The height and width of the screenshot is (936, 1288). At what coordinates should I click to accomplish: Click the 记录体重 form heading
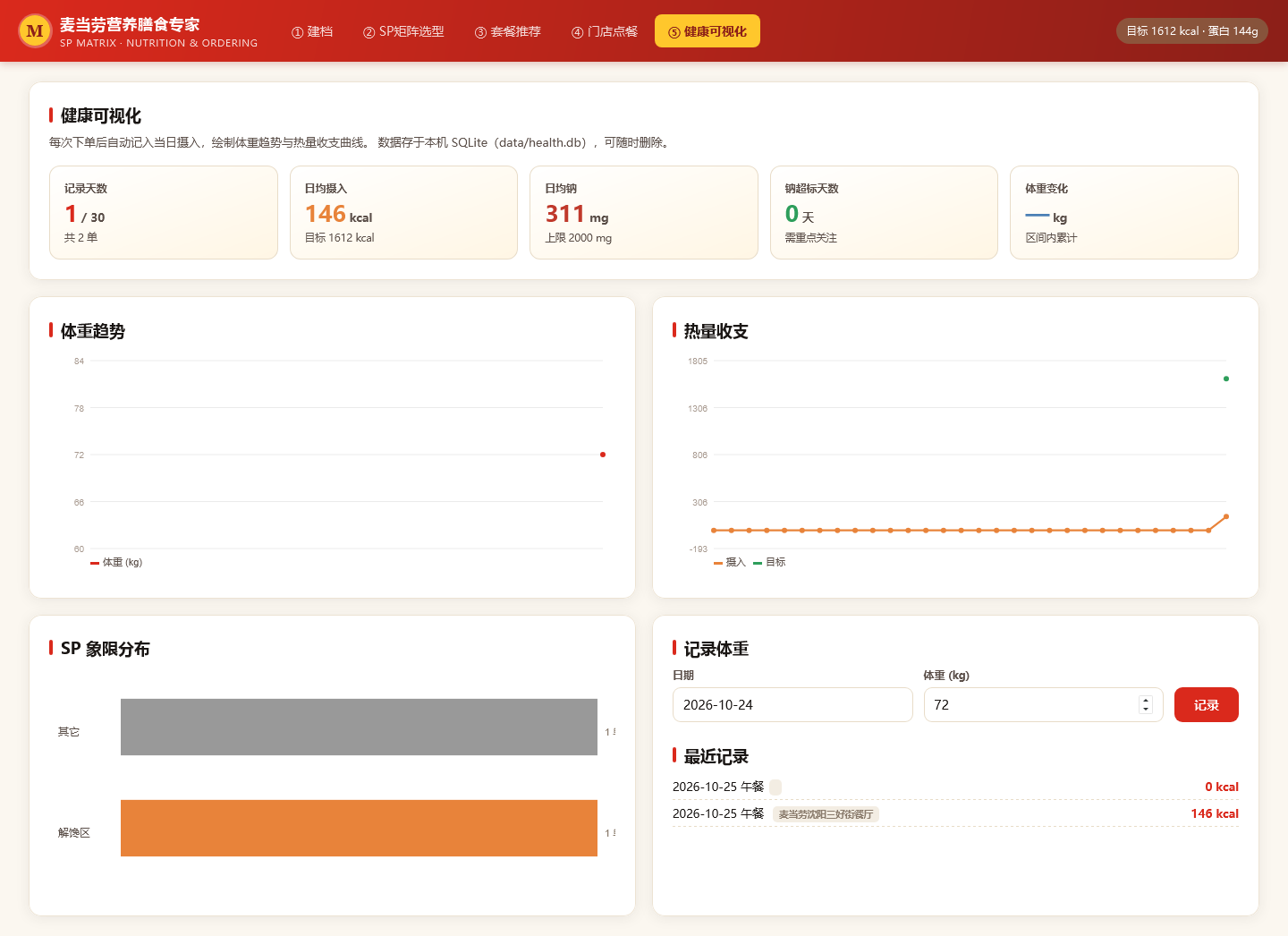pyautogui.click(x=716, y=649)
